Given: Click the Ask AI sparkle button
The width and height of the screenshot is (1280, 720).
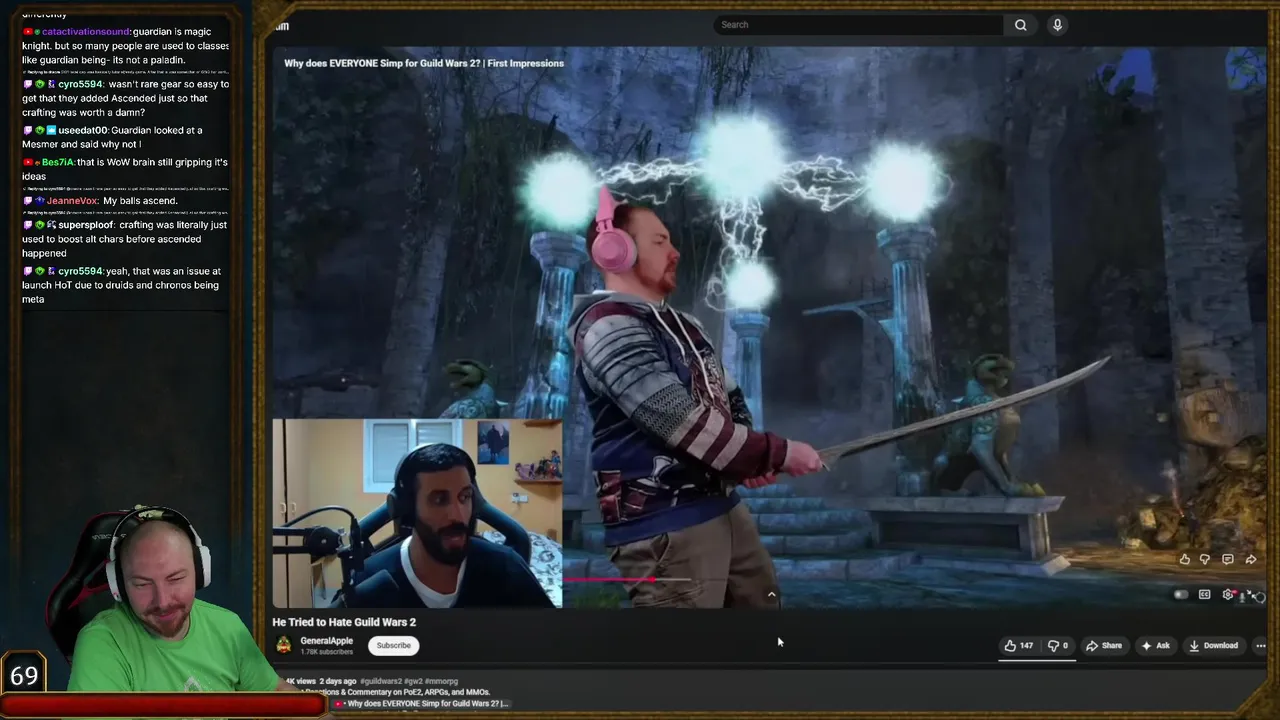Looking at the screenshot, I should tap(1155, 646).
